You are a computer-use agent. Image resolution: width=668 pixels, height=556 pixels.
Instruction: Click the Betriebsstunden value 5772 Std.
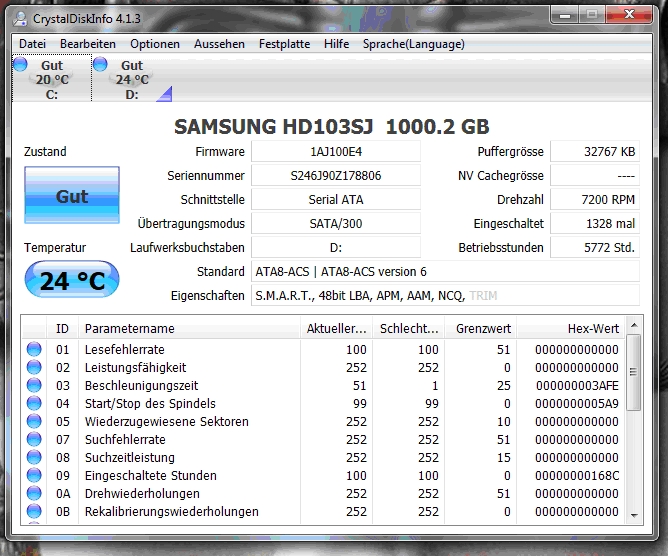(595, 248)
